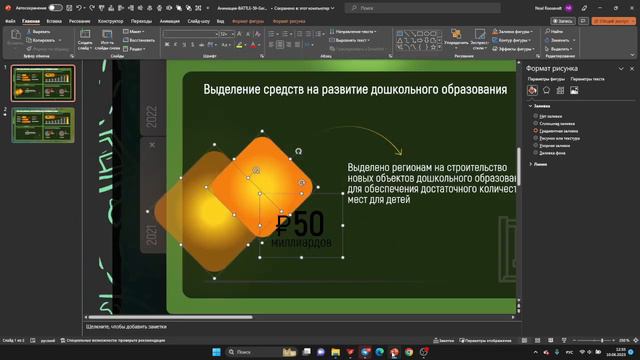Viewport: 640px width, 360px height.
Task: Click the Общий доступ share button
Action: [613, 21]
